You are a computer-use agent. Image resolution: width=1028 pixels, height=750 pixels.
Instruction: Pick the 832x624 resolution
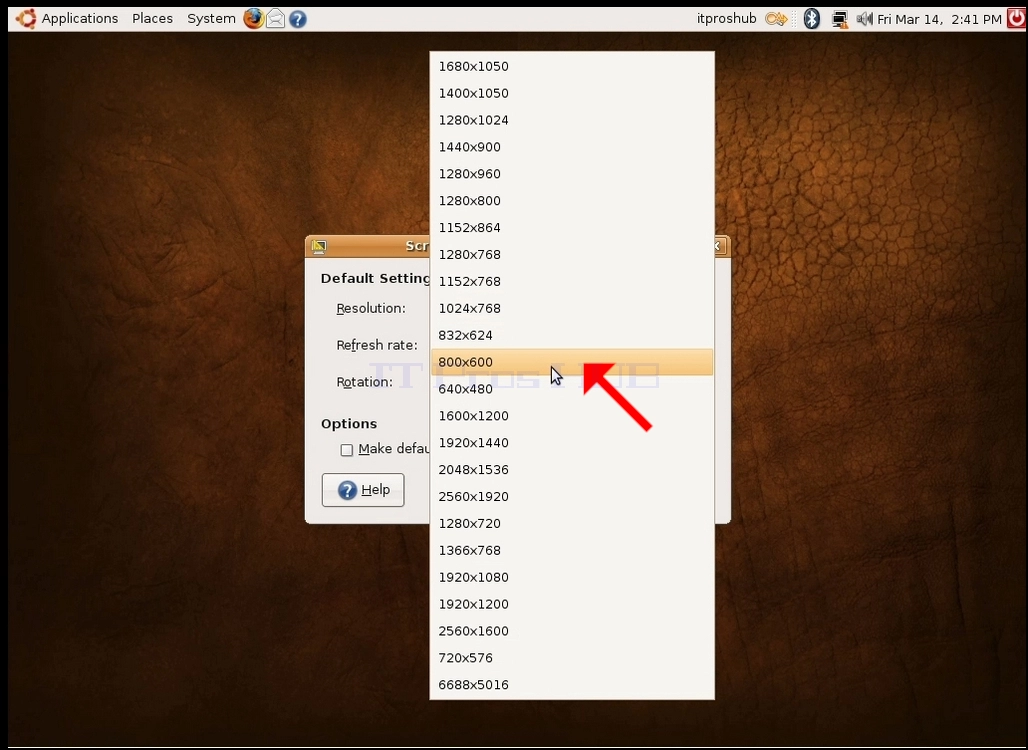tap(572, 335)
